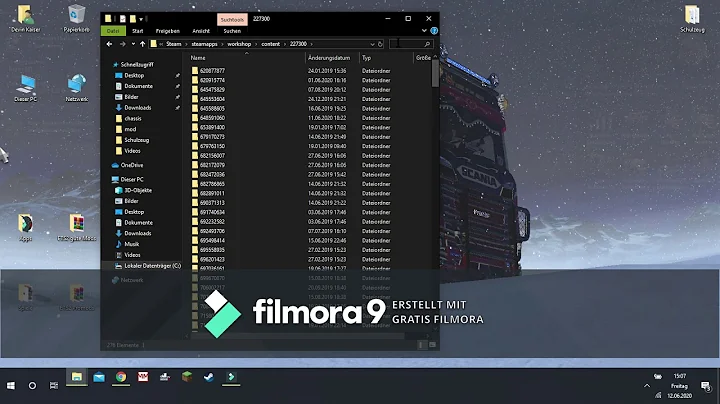Open Explorer help question mark icon
Viewport: 720px width, 404px height.
(x=434, y=31)
